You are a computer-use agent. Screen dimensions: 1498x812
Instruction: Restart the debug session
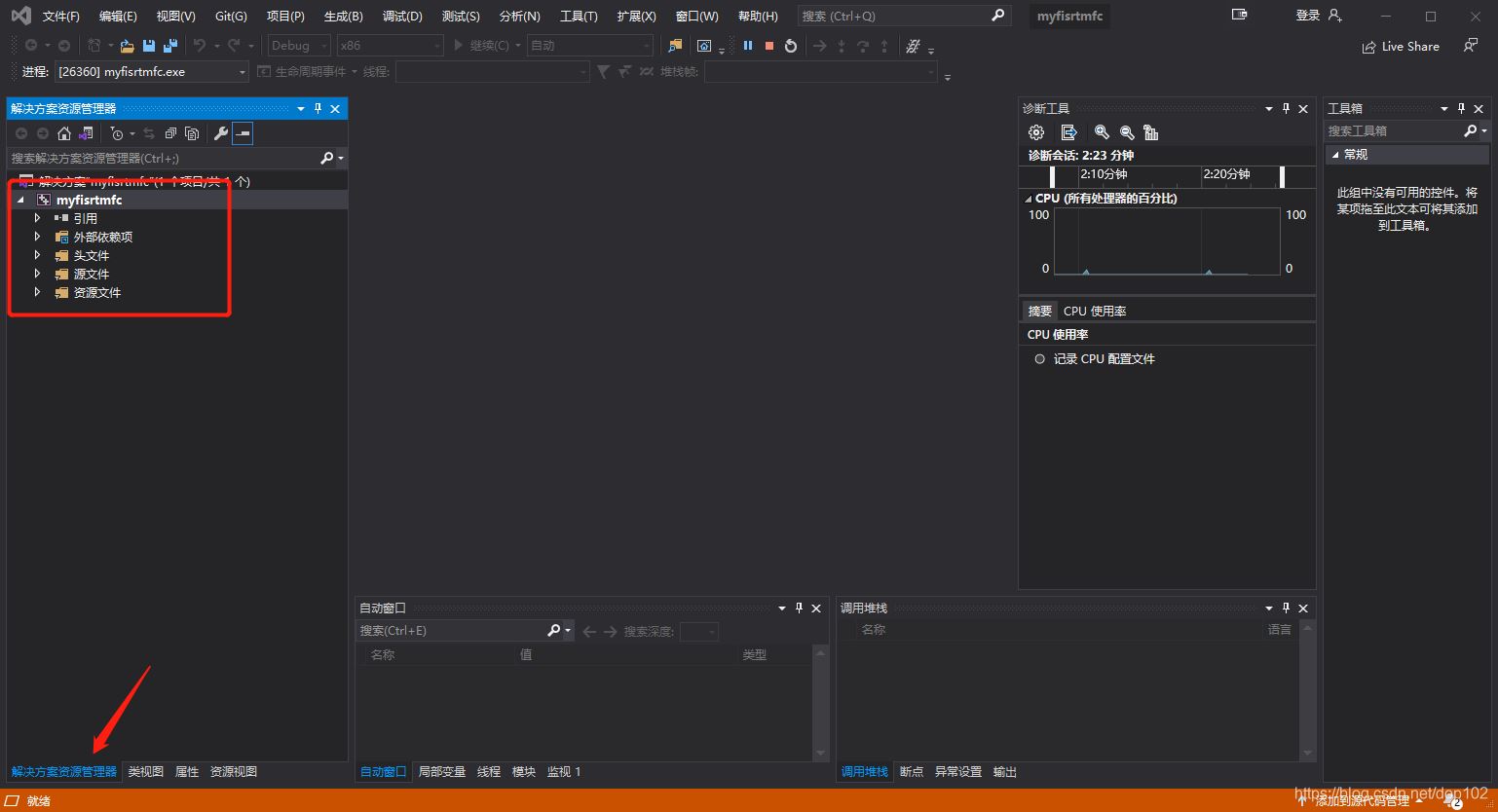(791, 46)
